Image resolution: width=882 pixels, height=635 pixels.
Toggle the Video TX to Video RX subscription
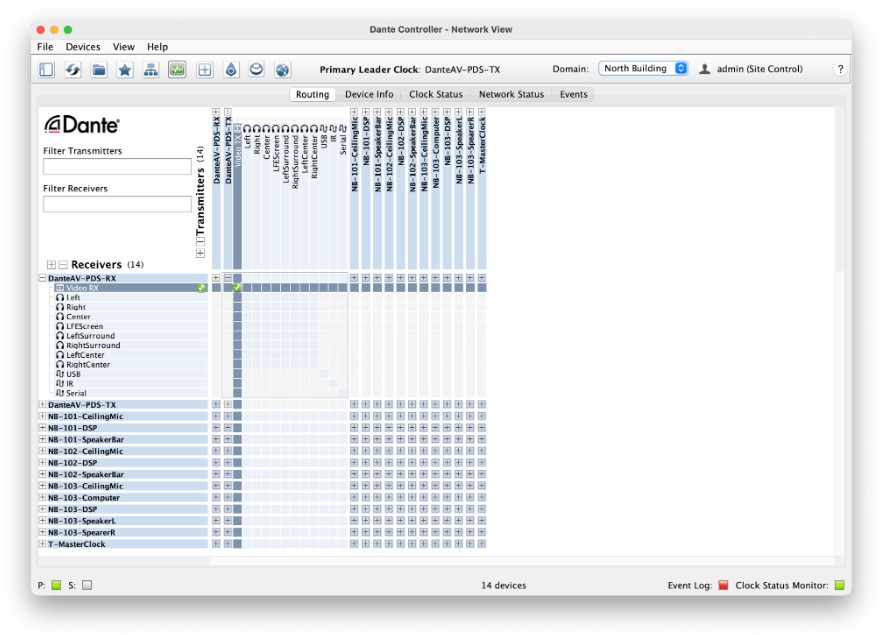(237, 288)
